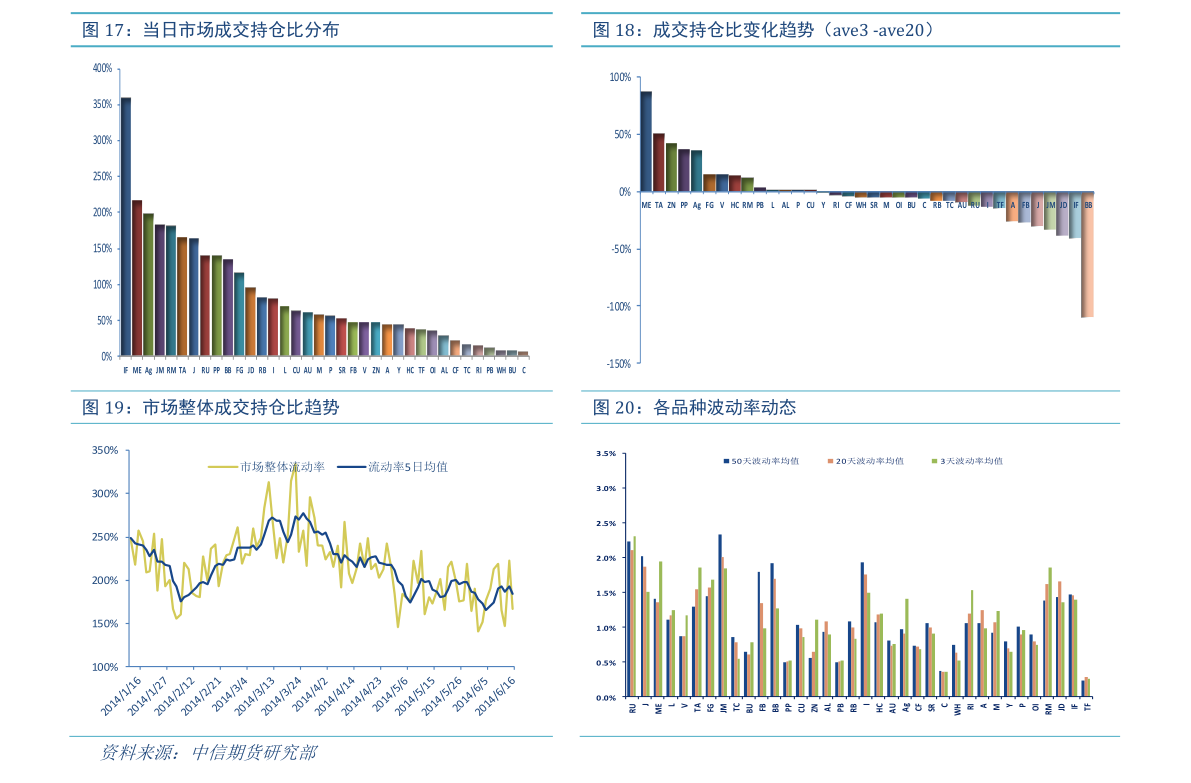1191x783 pixels.
Task: Select the TA bar in chart 18
Action: (x=659, y=162)
